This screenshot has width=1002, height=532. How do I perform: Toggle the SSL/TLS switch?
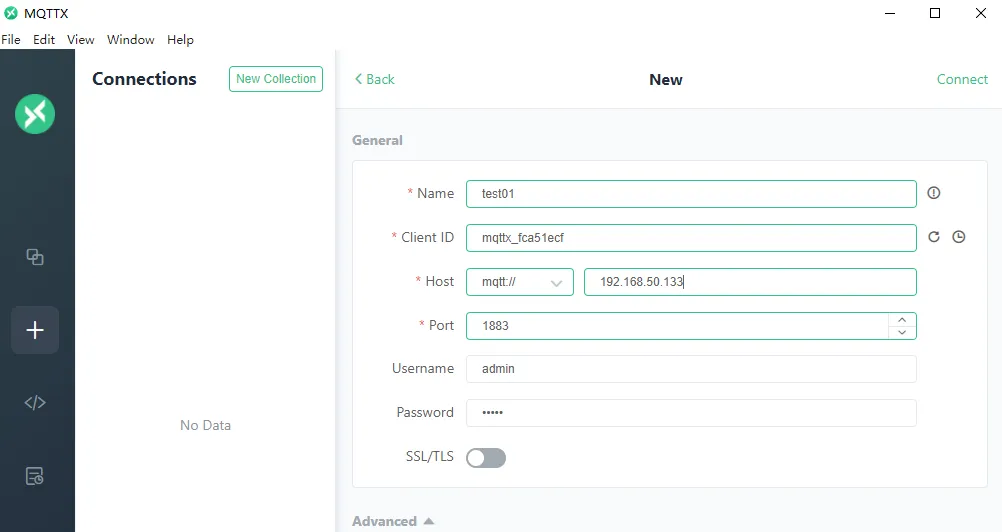pos(486,457)
